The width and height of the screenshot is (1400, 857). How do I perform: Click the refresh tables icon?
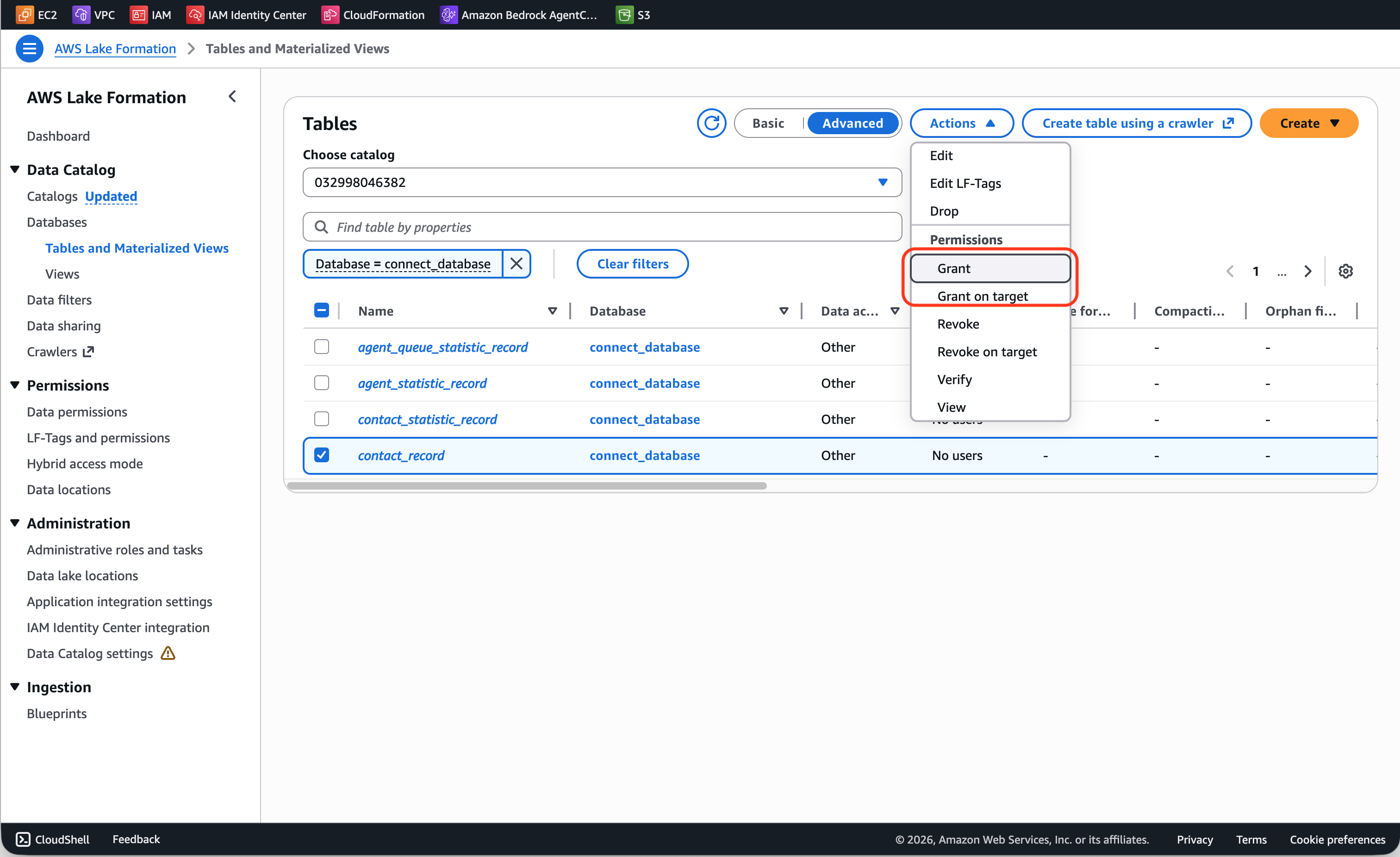coord(711,123)
